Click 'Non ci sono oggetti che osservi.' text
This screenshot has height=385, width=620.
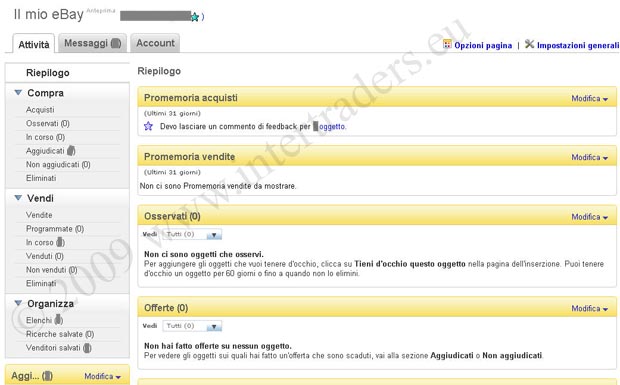pos(204,254)
